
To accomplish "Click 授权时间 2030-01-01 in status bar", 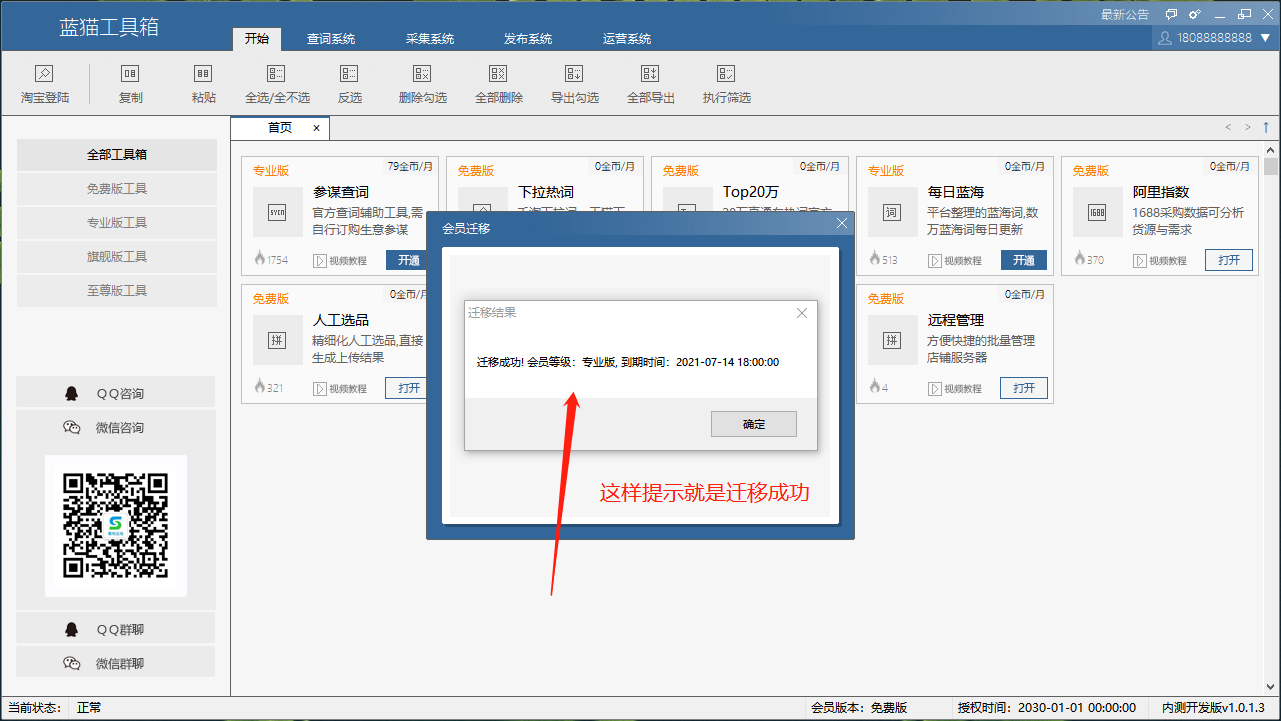I will (1047, 708).
